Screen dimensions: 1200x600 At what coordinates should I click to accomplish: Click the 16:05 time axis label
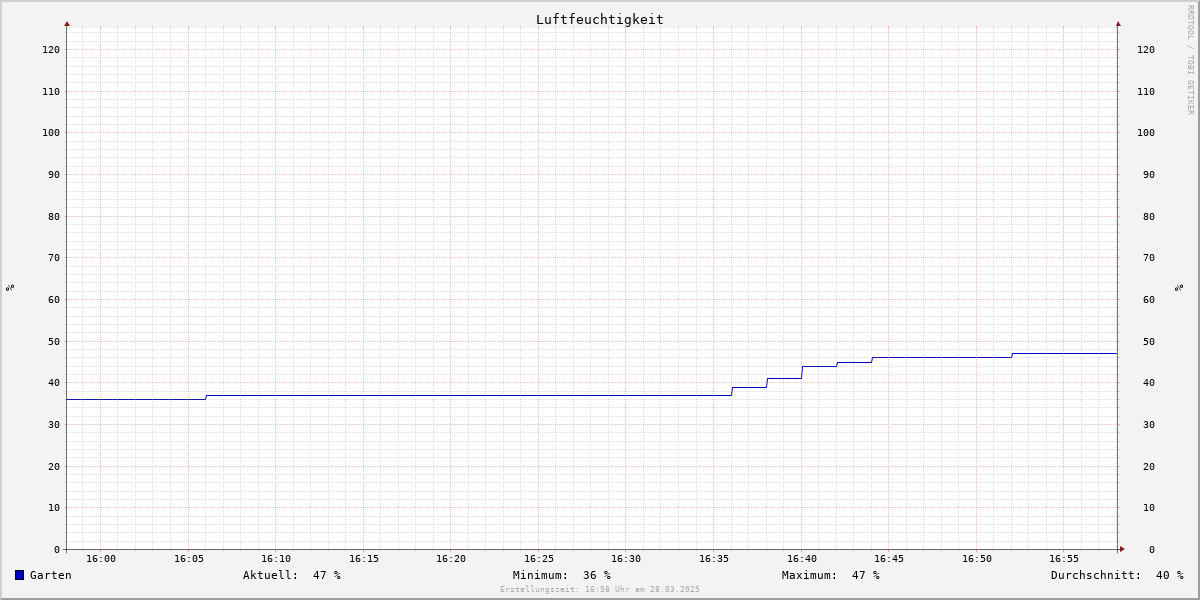point(189,559)
